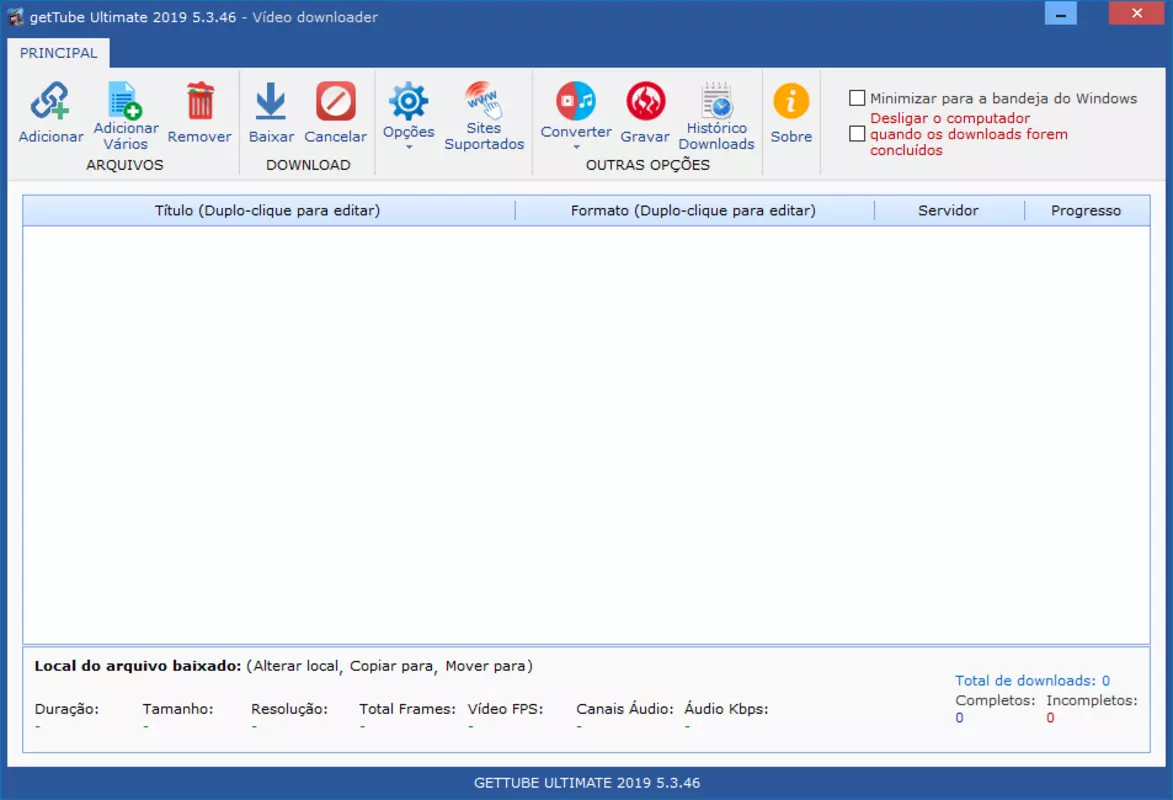Click the Vídeo FPS: label
1173x800 pixels.
506,709
